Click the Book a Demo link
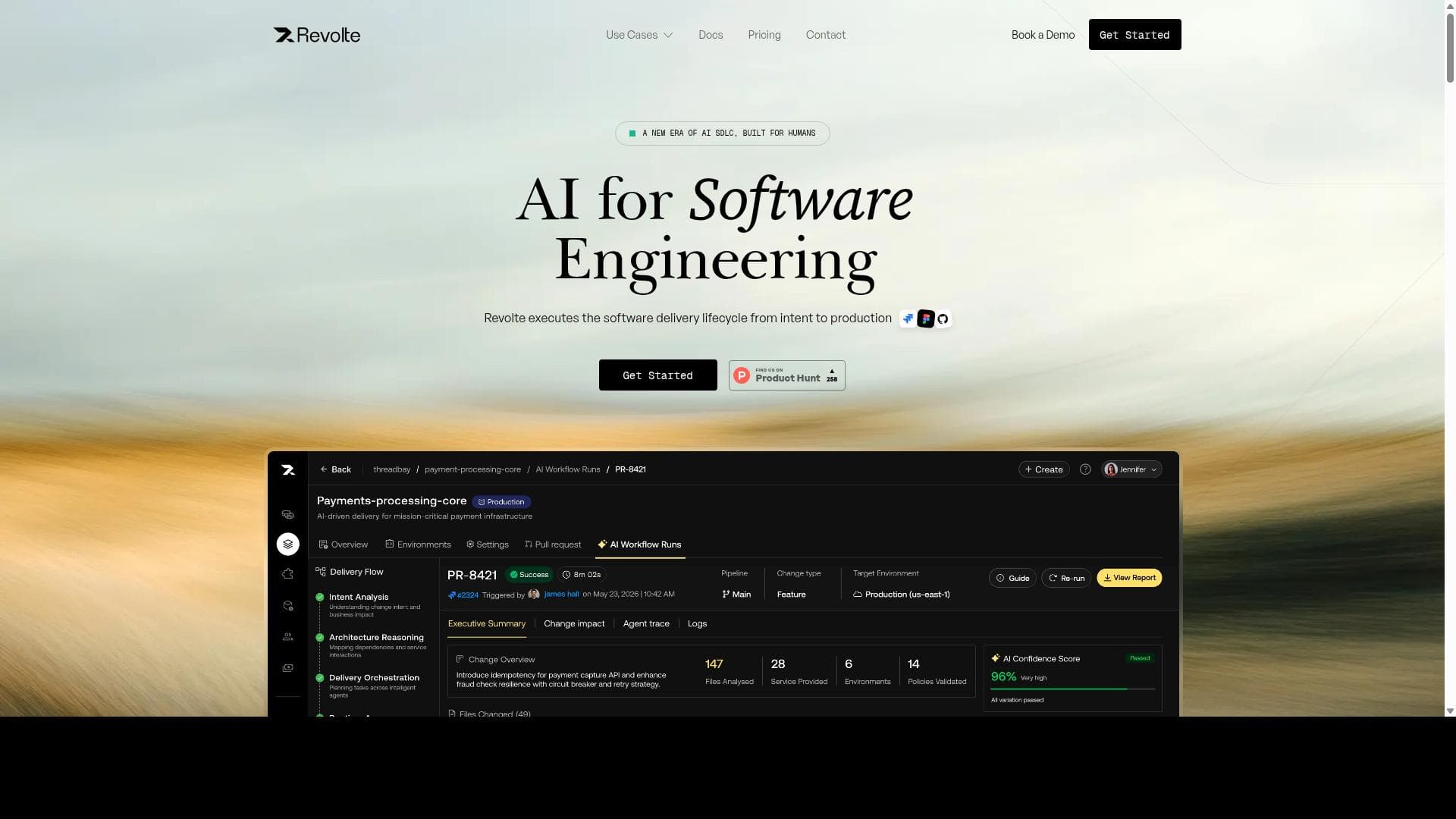1456x819 pixels. [1043, 35]
